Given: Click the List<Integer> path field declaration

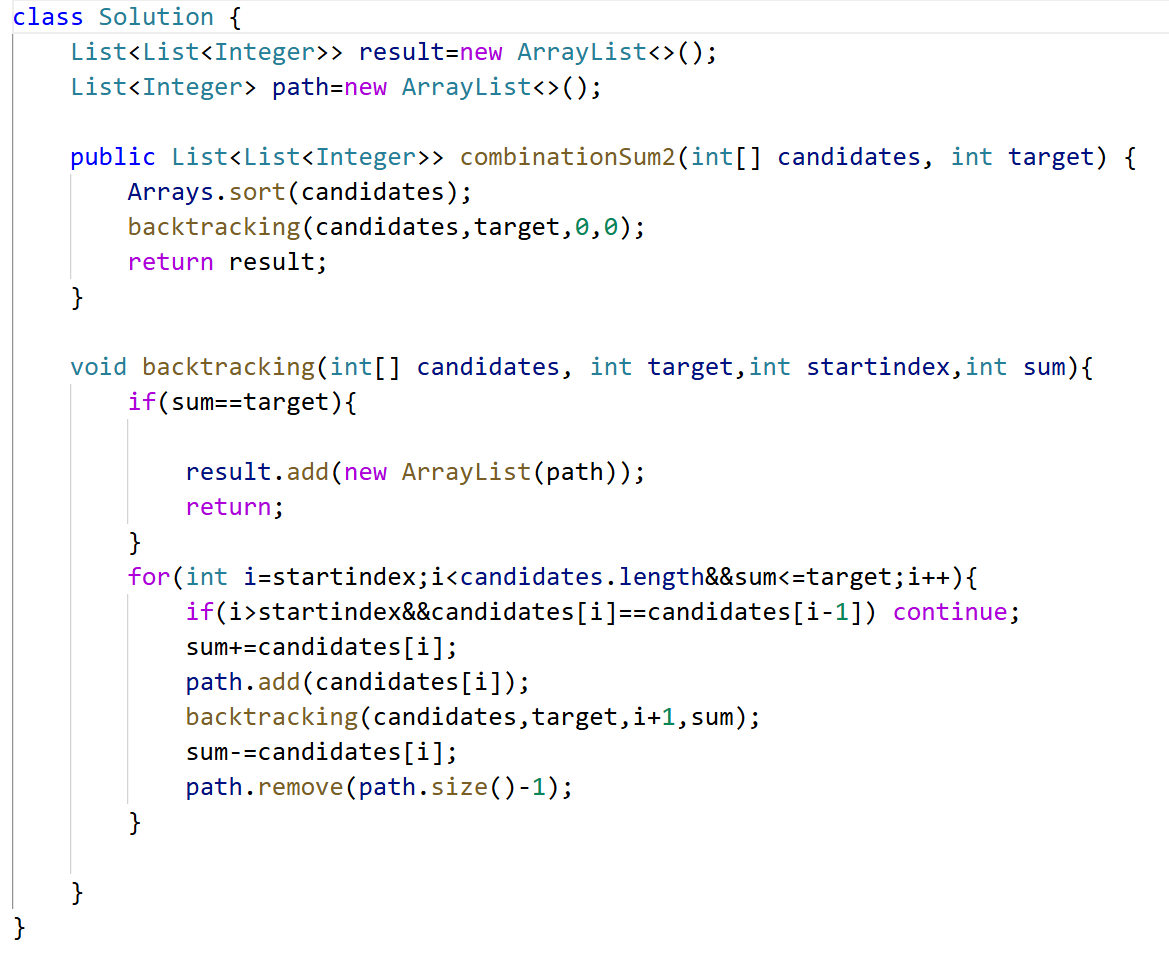Looking at the screenshot, I should [335, 87].
